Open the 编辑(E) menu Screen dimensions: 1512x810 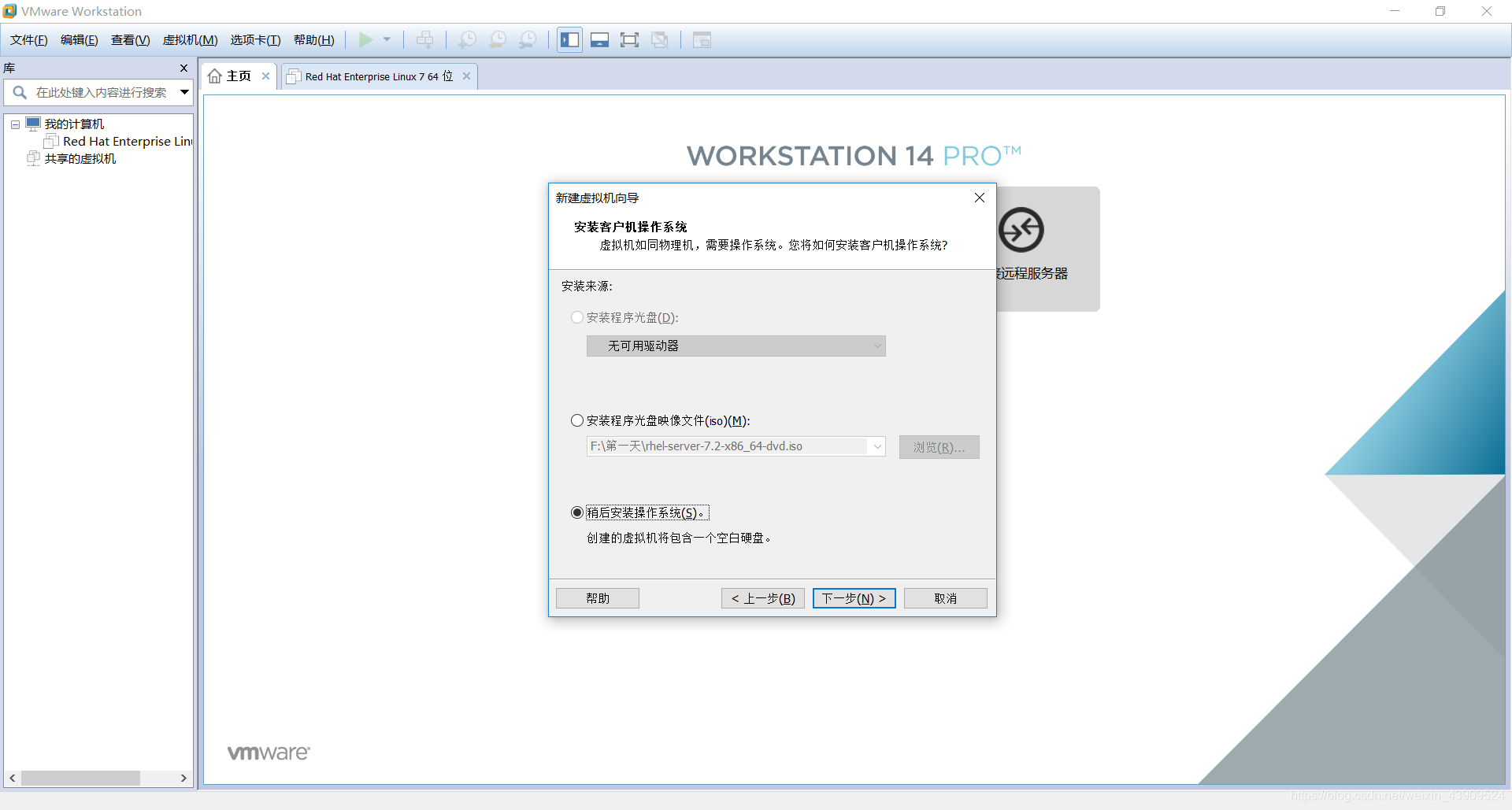click(x=80, y=40)
